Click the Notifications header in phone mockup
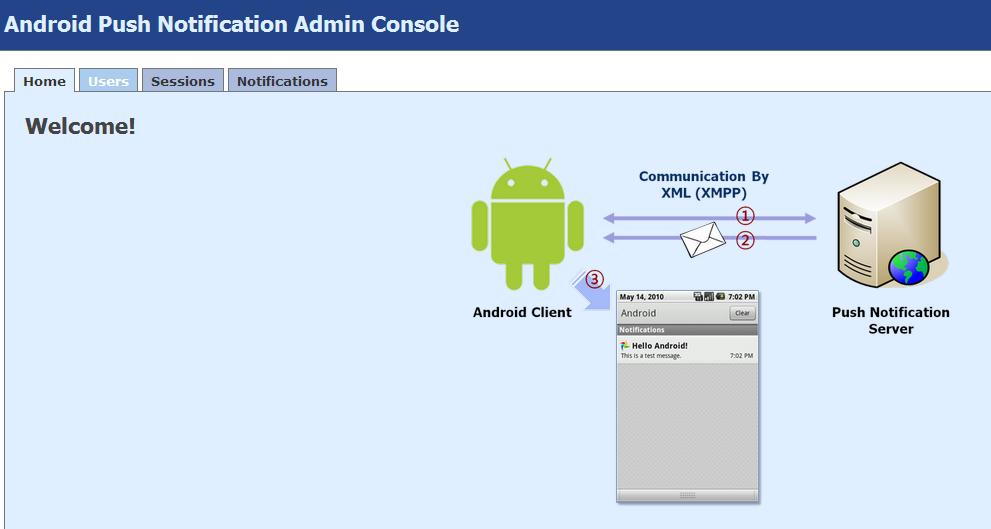The height and width of the screenshot is (529, 991). coord(687,330)
